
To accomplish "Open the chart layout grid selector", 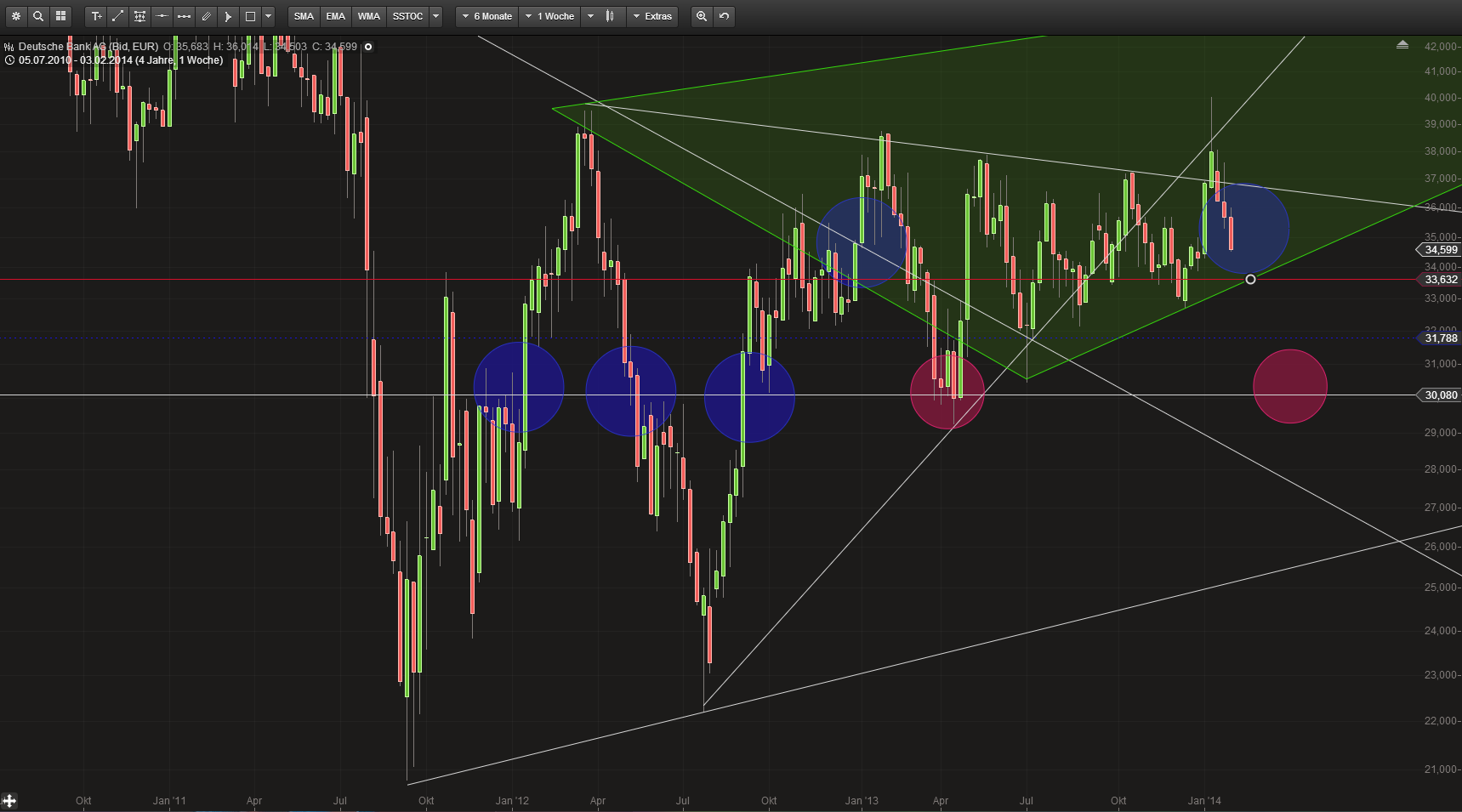I will coord(60,15).
